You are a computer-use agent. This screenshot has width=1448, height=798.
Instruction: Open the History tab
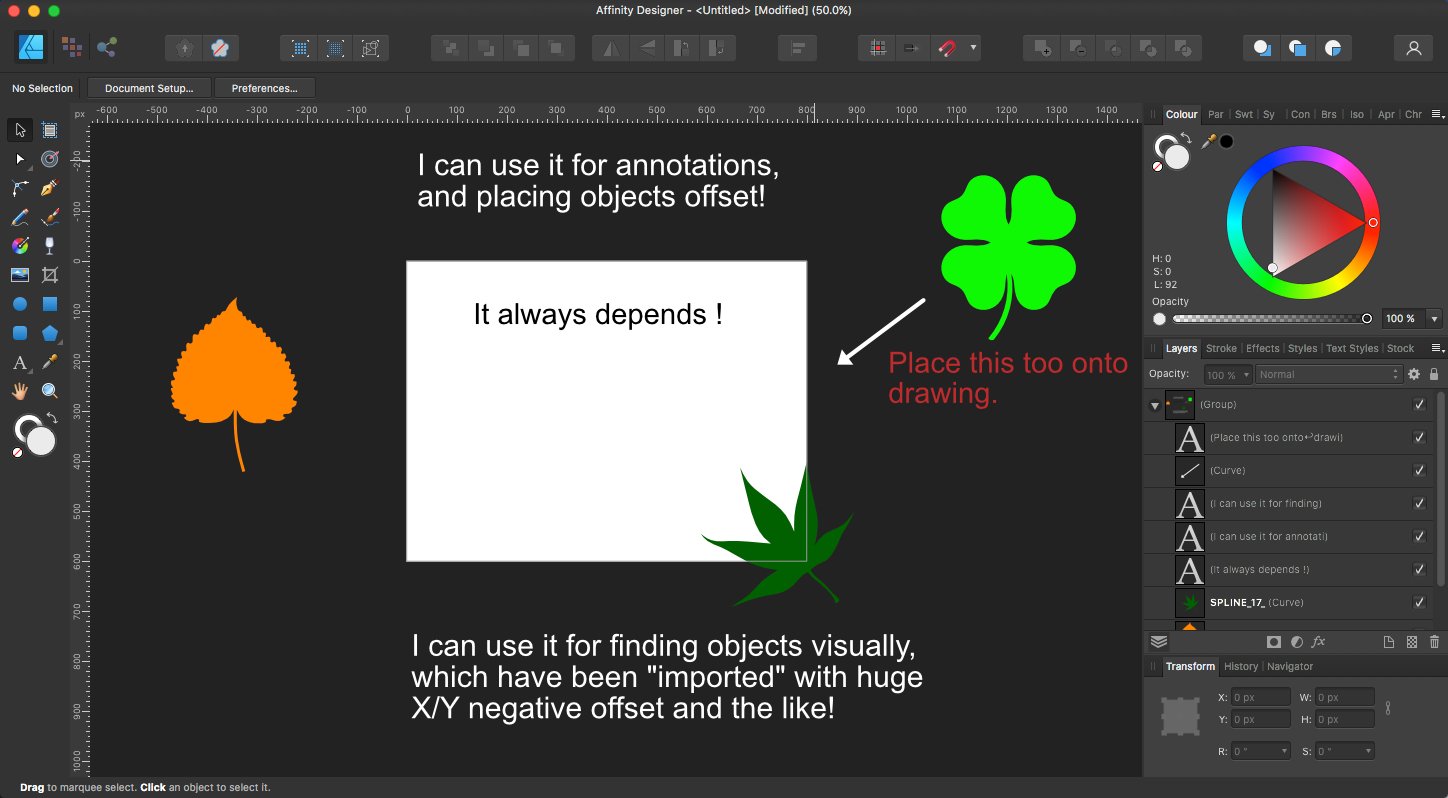1240,666
